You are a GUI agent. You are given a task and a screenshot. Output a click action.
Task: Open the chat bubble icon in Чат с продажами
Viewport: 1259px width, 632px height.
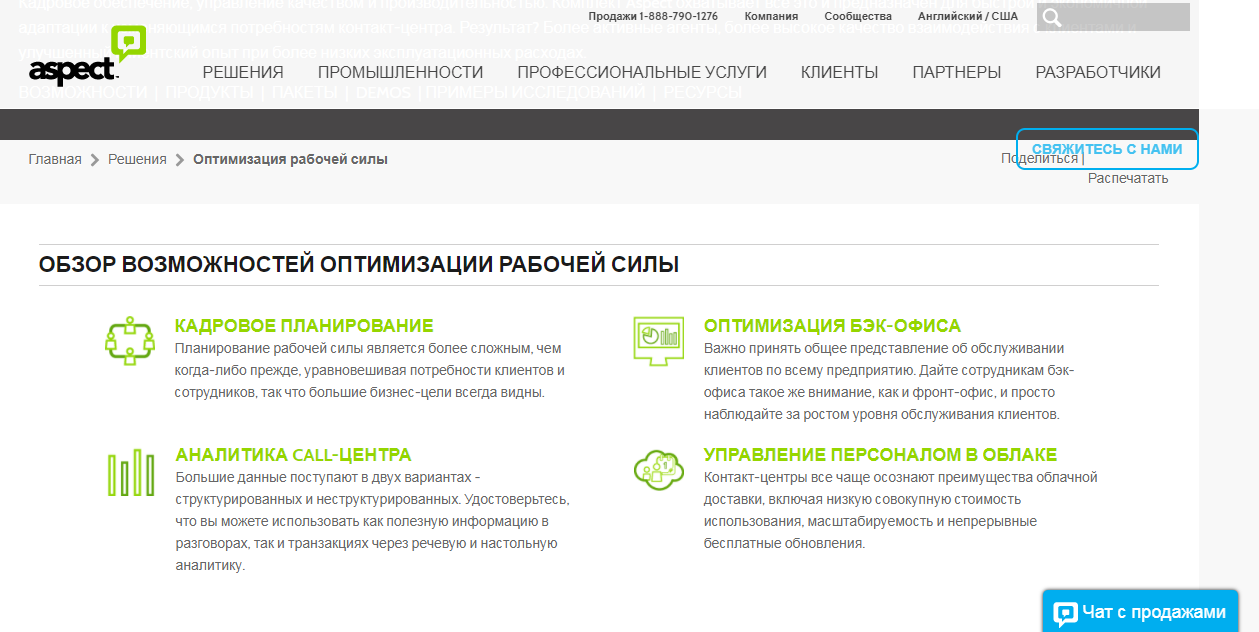click(x=1068, y=610)
